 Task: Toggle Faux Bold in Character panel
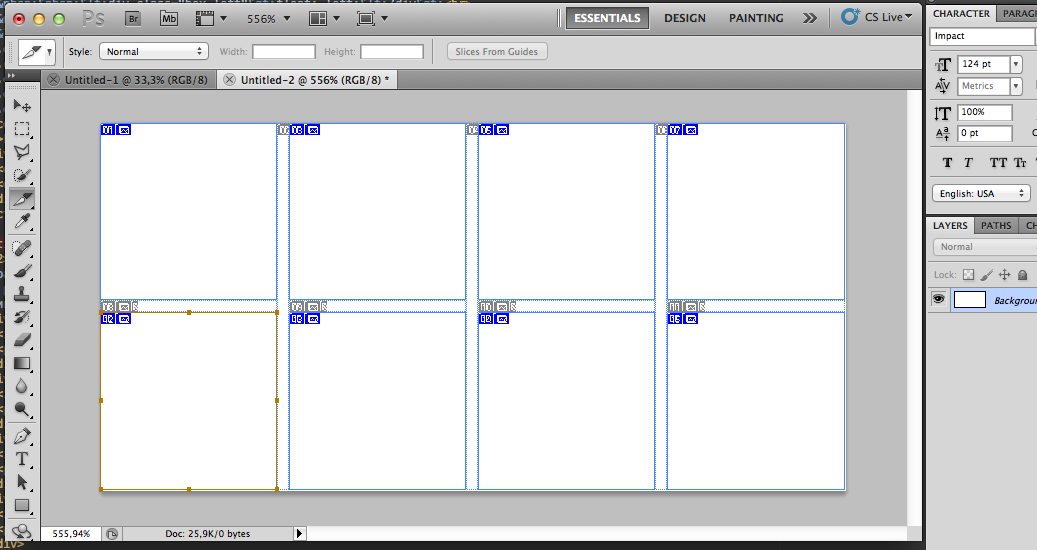[x=947, y=163]
